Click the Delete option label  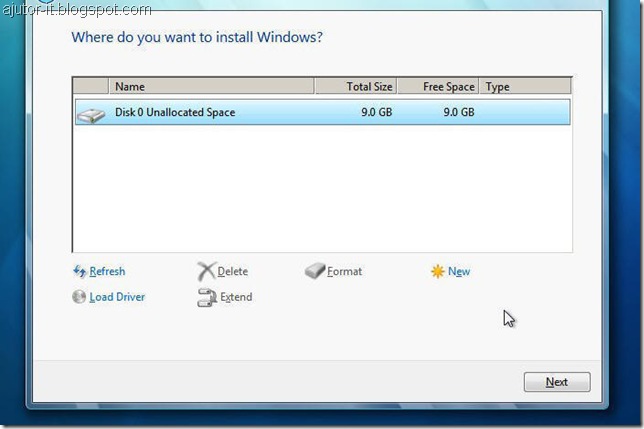tap(232, 271)
